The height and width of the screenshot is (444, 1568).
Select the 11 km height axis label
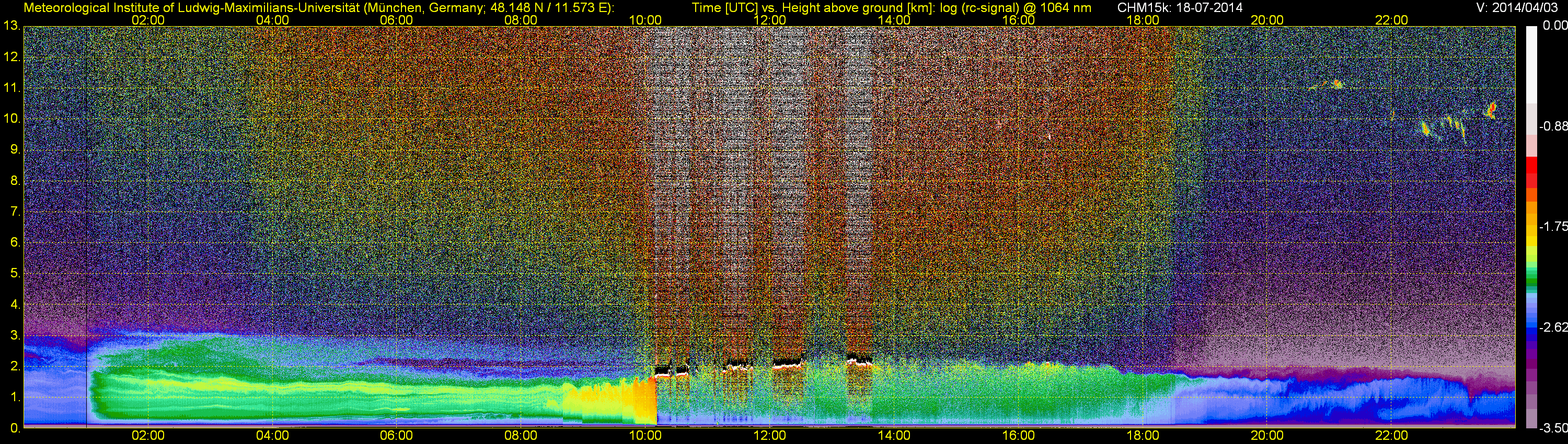click(x=11, y=88)
